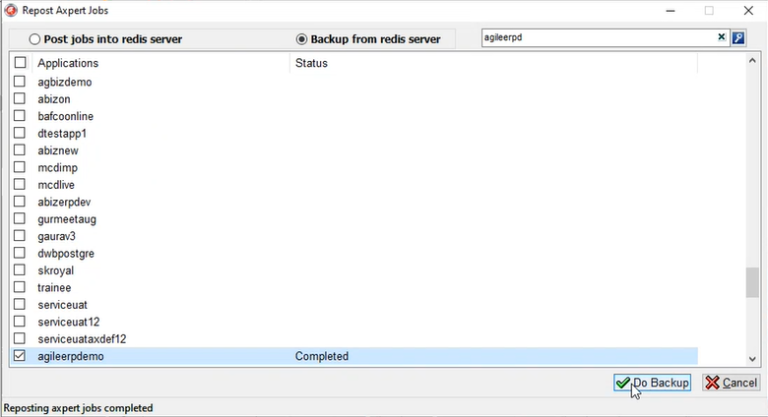This screenshot has width=768, height=417.
Task: Click the Repost Axpert Jobs window icon
Action: coord(10,10)
